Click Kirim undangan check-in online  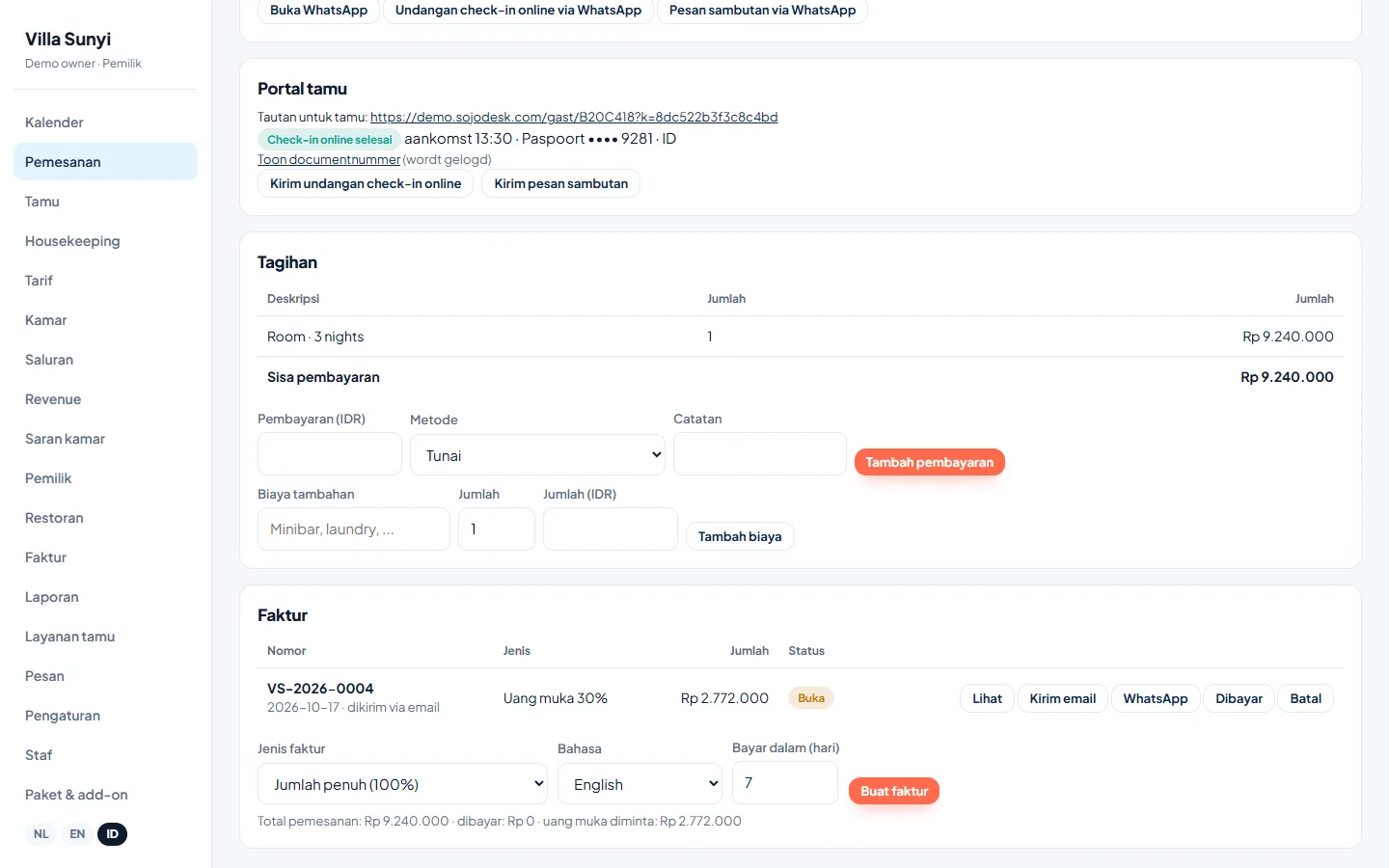[x=366, y=184]
